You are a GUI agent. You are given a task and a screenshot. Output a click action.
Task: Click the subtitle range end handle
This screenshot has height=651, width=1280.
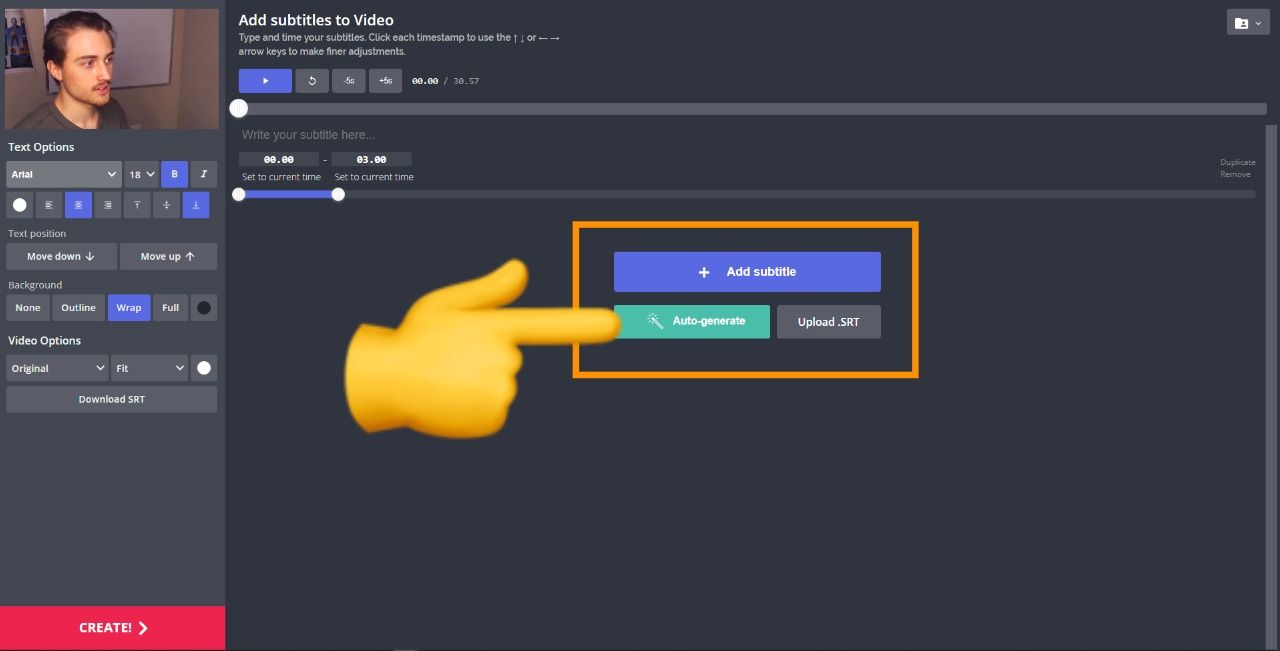(338, 194)
